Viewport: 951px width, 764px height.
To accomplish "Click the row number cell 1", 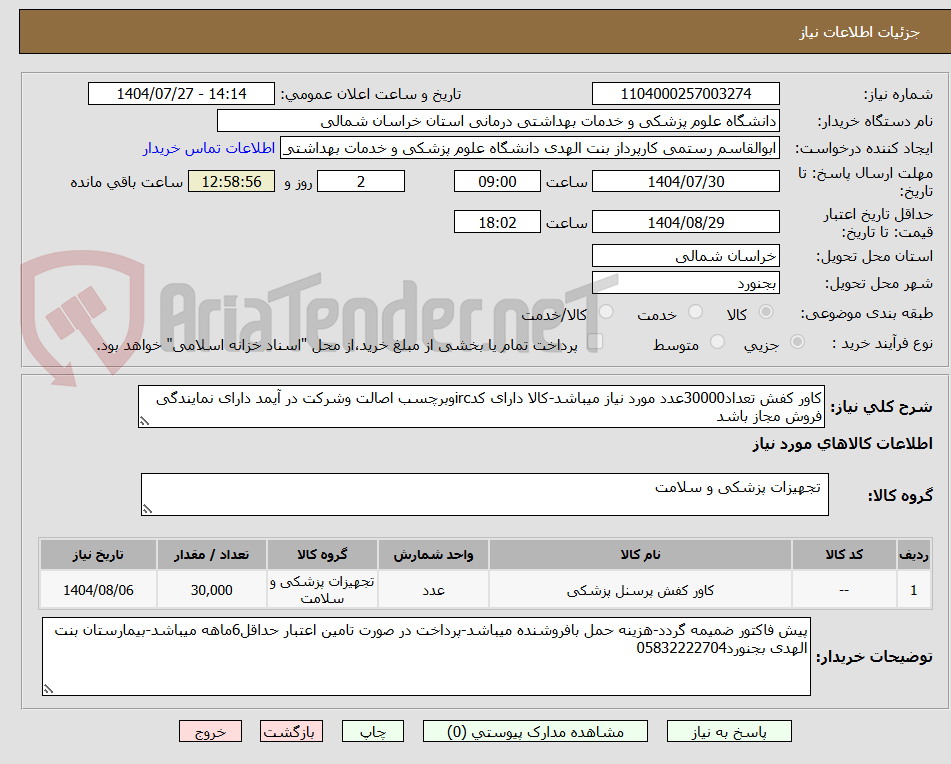I will click(x=914, y=590).
